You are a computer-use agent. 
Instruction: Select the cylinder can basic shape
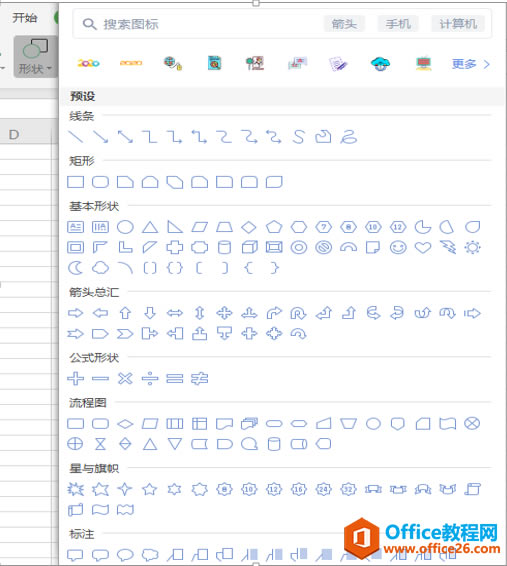(224, 248)
